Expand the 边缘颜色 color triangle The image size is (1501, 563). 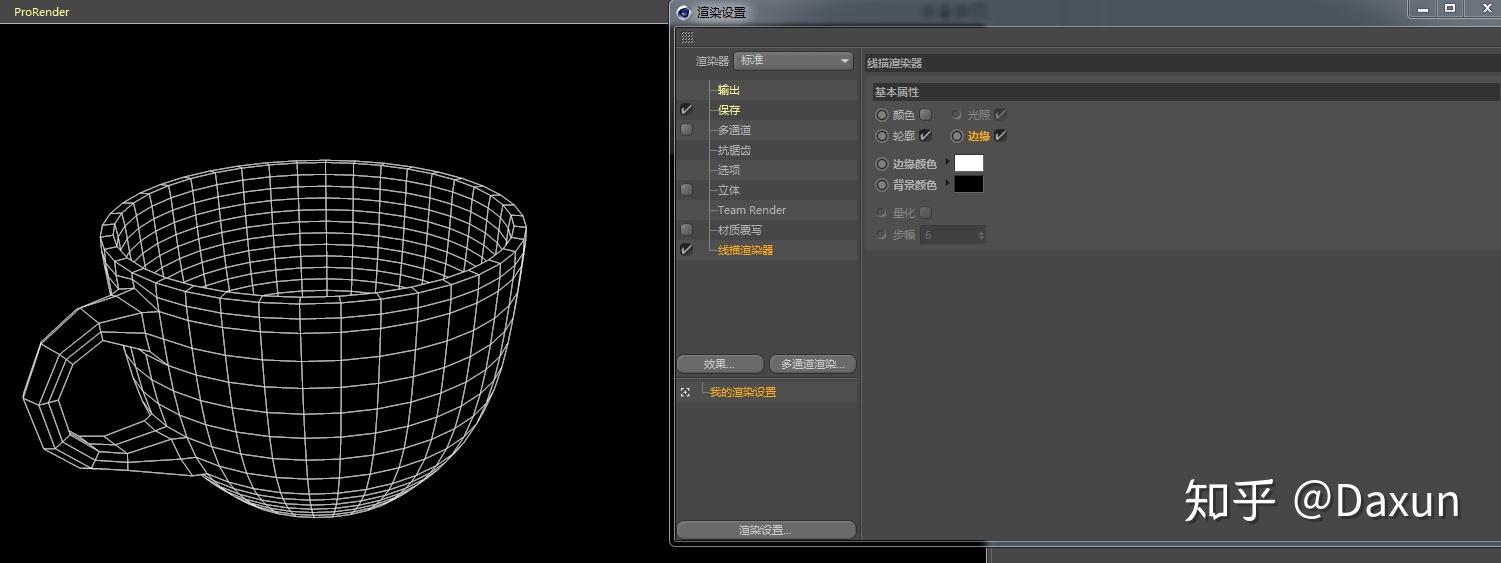pos(947,162)
